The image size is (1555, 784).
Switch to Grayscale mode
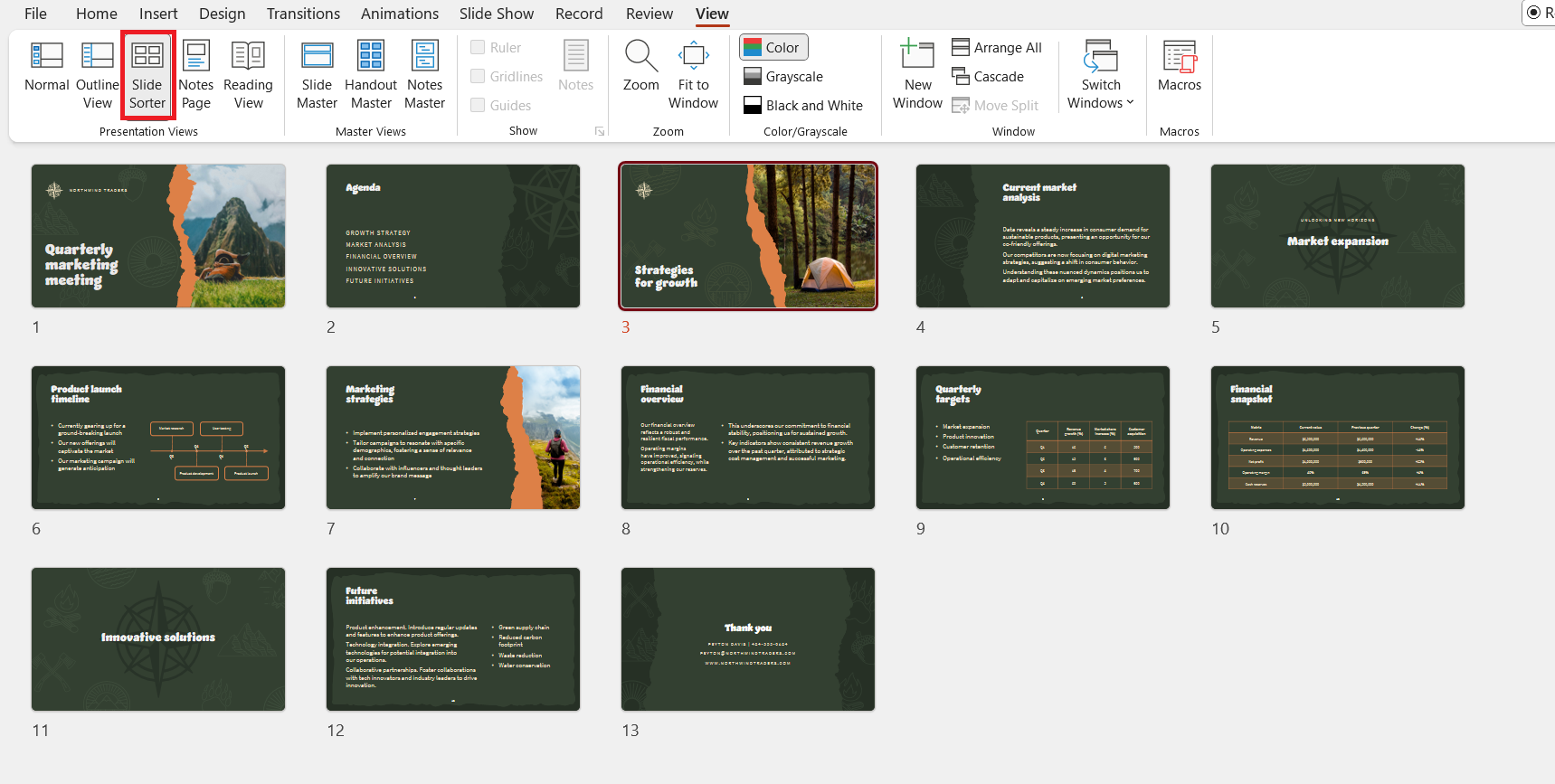click(x=783, y=77)
